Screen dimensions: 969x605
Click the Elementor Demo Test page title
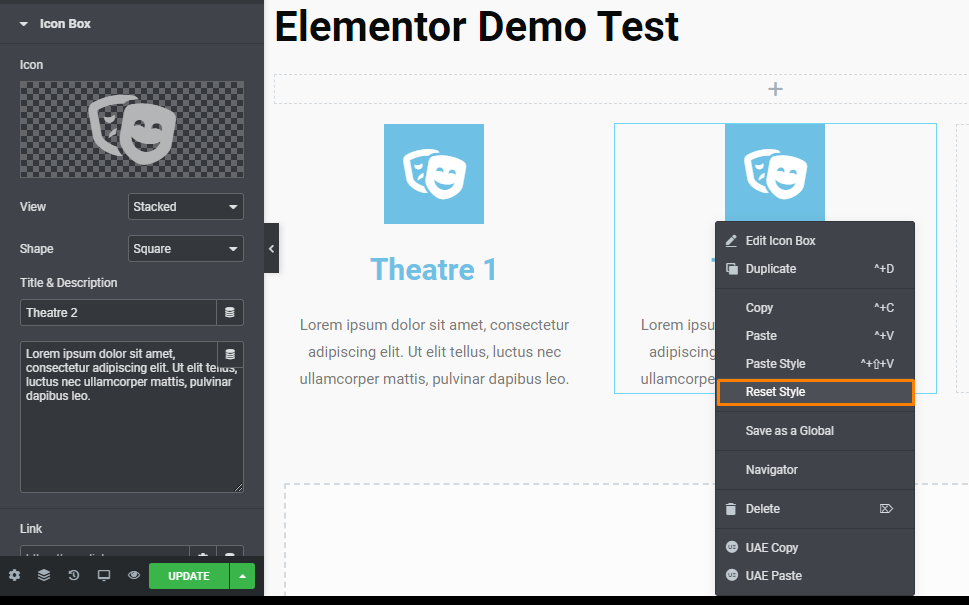tap(476, 27)
